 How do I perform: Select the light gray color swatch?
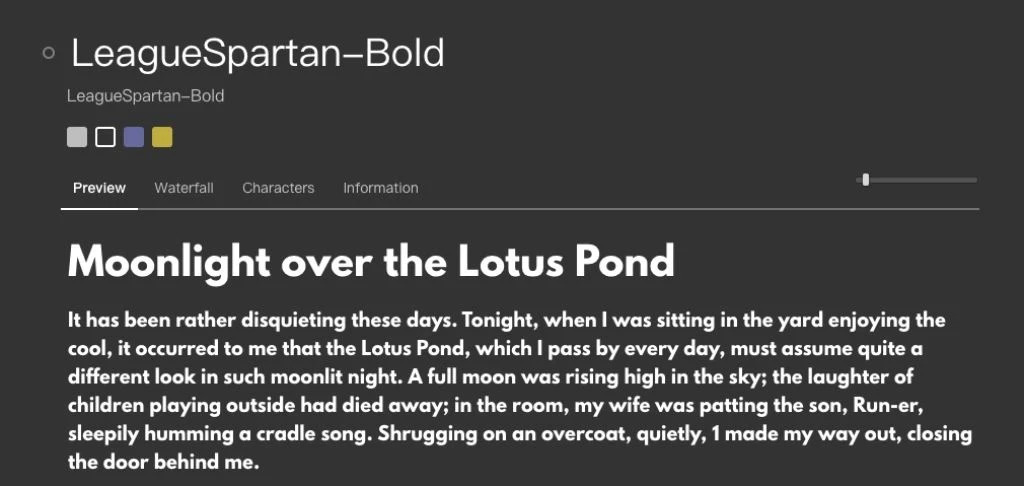(x=77, y=137)
